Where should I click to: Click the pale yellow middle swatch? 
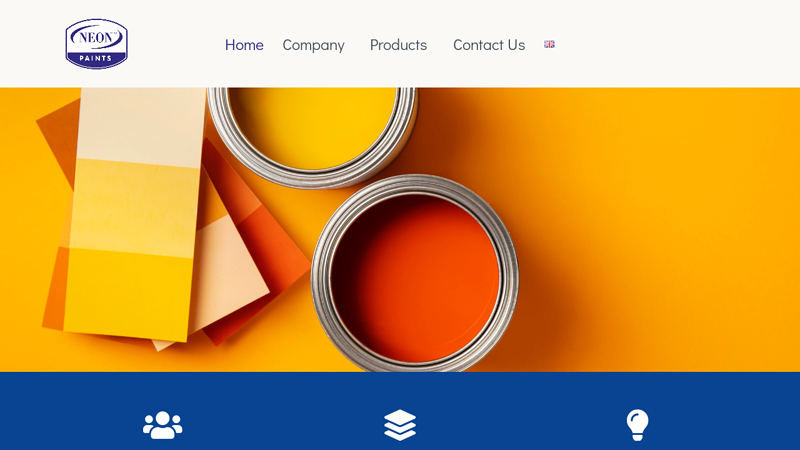pos(135,208)
